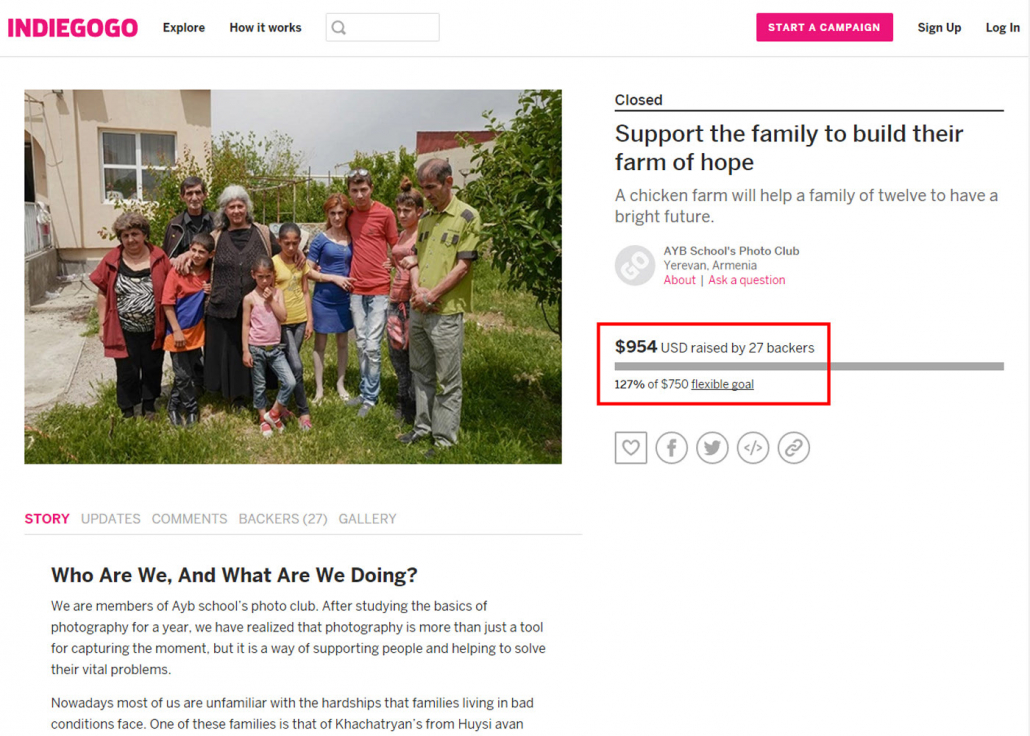
Task: Select the Story tab
Action: (47, 518)
